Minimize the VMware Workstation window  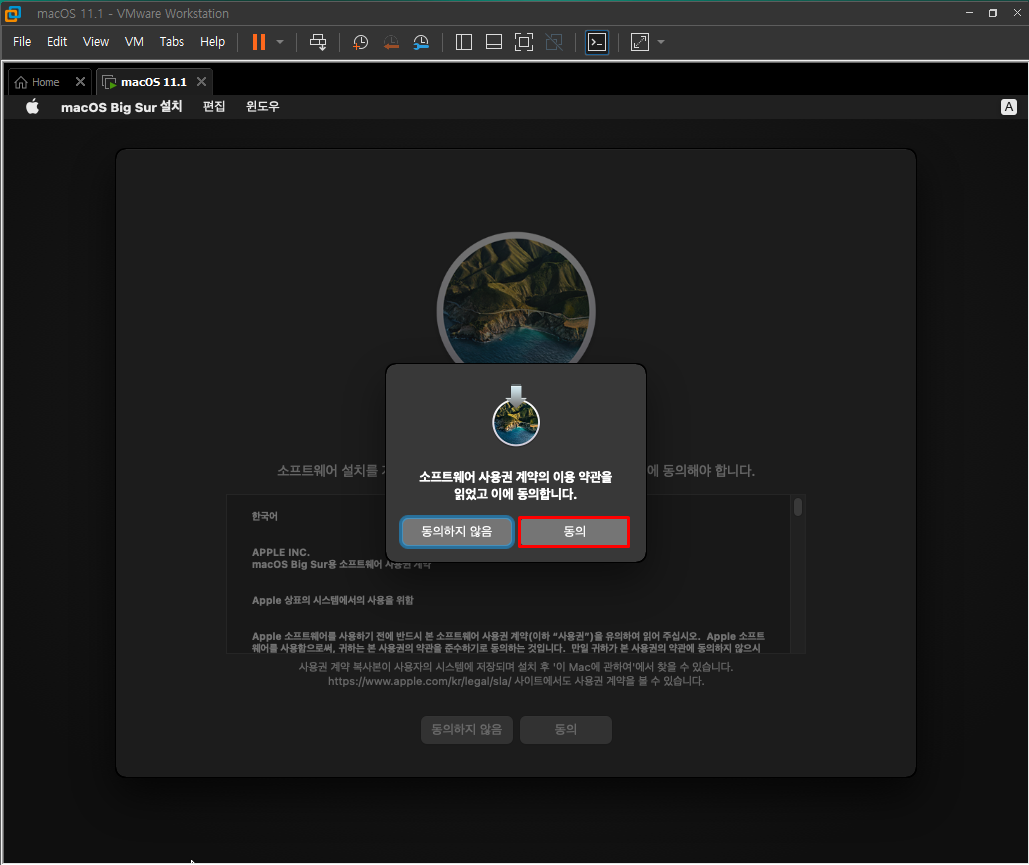click(x=969, y=13)
